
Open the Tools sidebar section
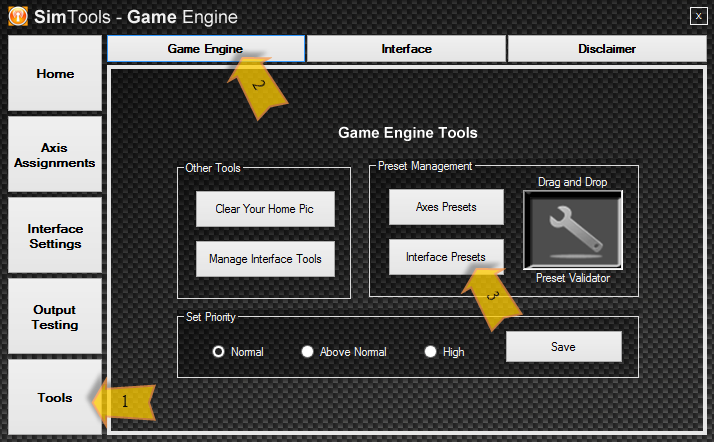(x=55, y=397)
